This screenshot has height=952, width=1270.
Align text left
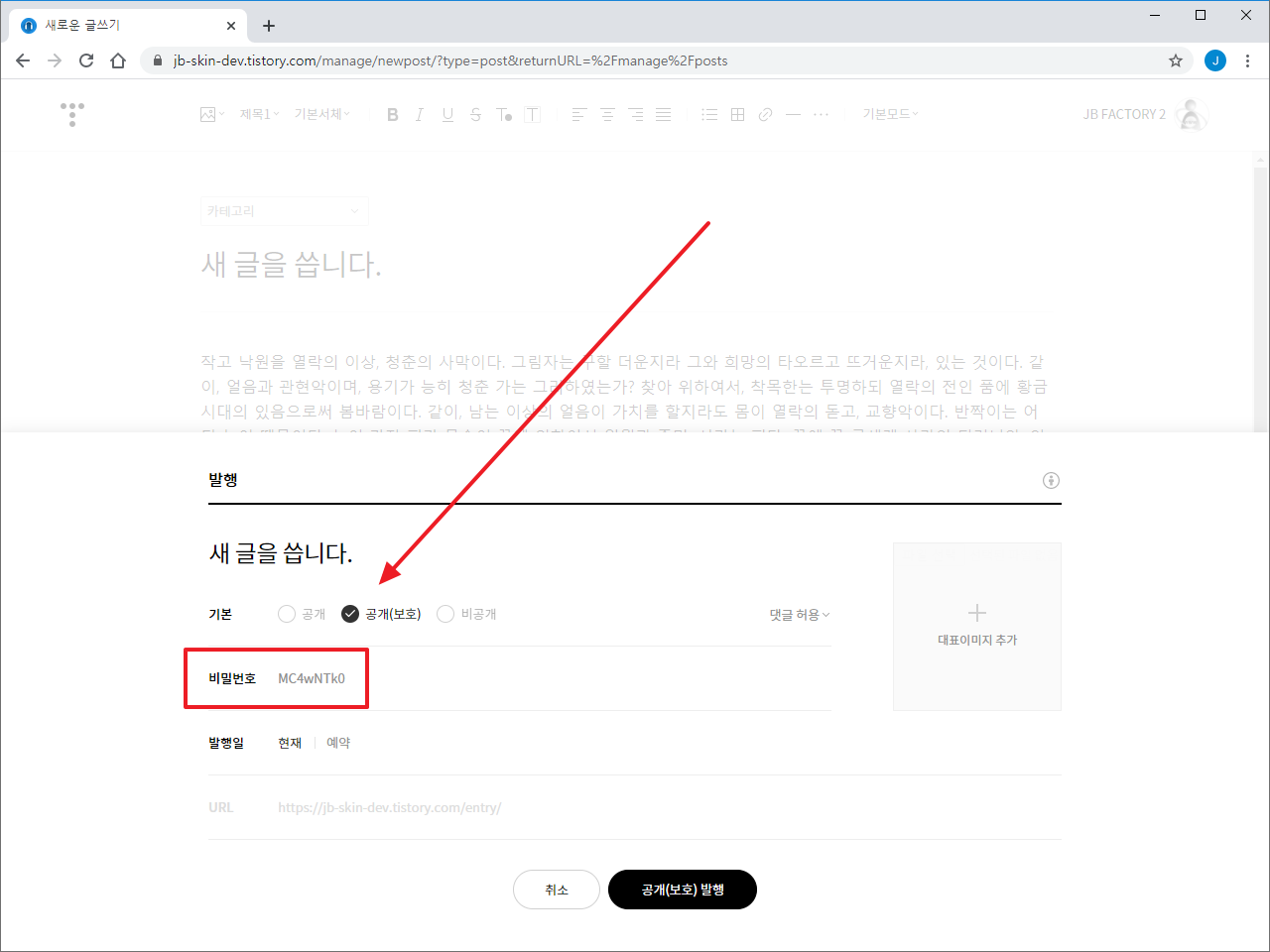(x=579, y=114)
